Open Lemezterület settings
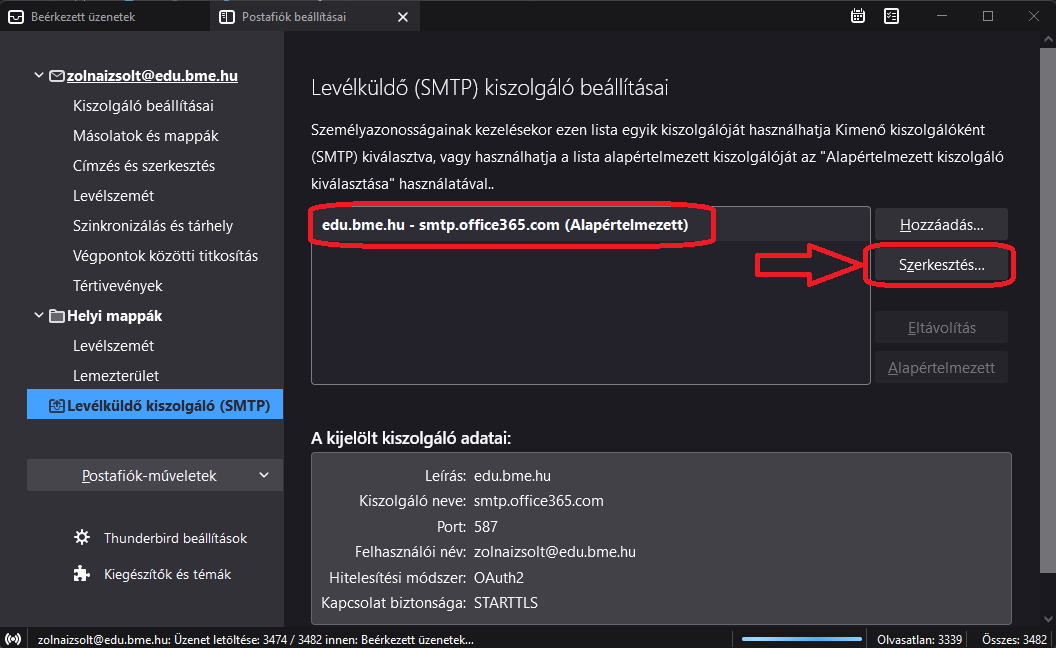 (x=116, y=376)
